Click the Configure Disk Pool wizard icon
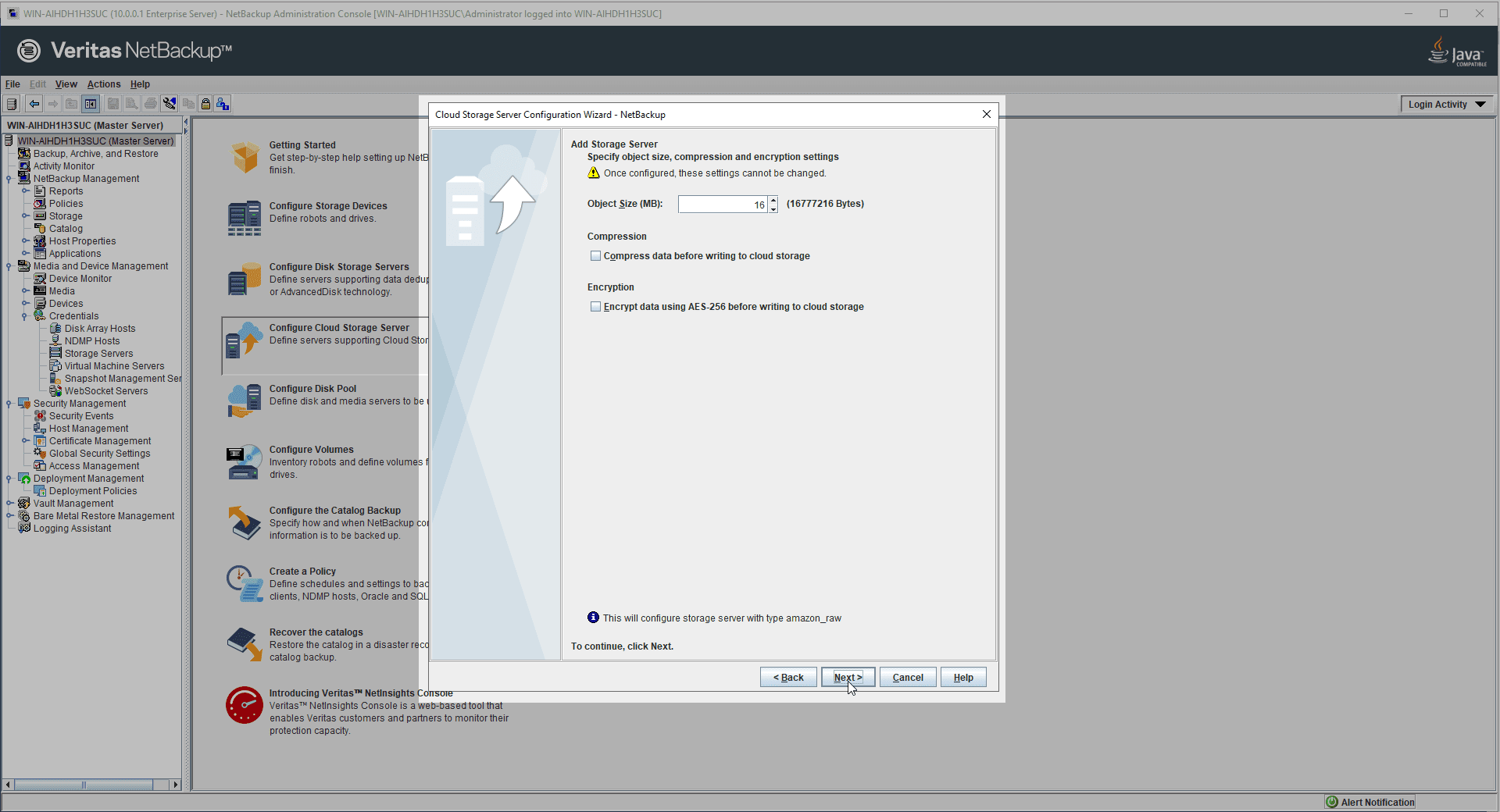Screen dimensions: 1500x812 coord(245,401)
